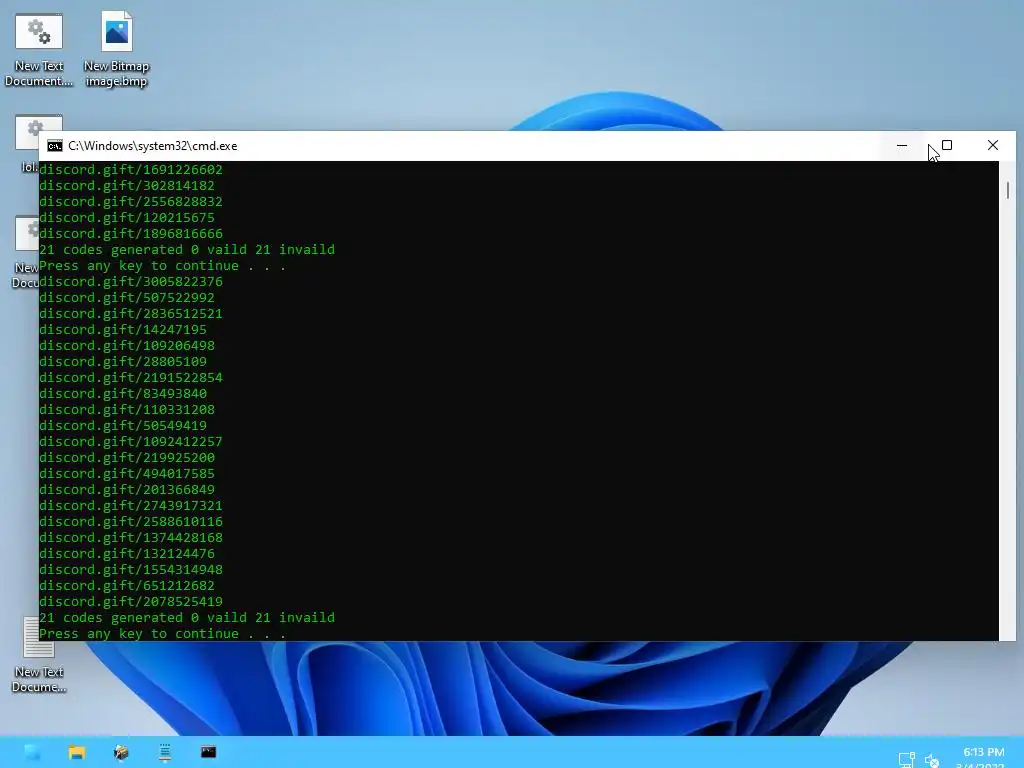
Task: Select New Text Document desktop icon at top-left
Action: pyautogui.click(x=39, y=50)
